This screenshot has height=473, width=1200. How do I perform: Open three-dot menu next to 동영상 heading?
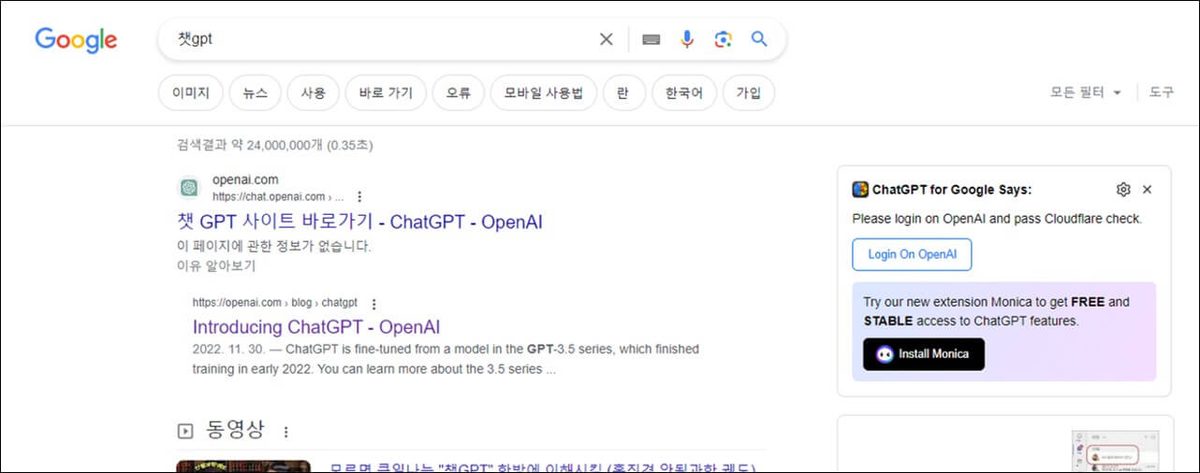(x=286, y=432)
